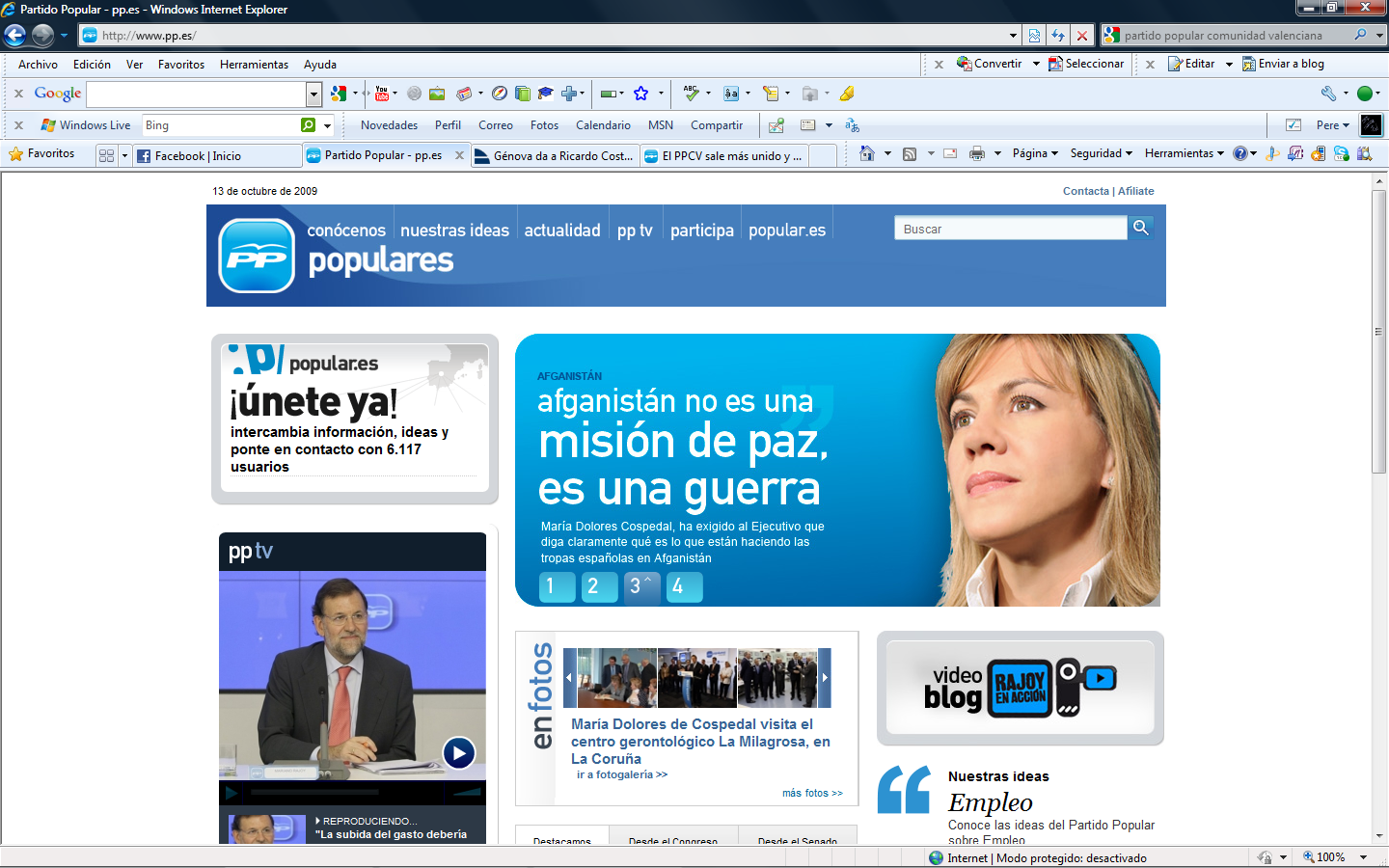The height and width of the screenshot is (868, 1389).
Task: Click the Home icon in the command bar
Action: click(866, 153)
